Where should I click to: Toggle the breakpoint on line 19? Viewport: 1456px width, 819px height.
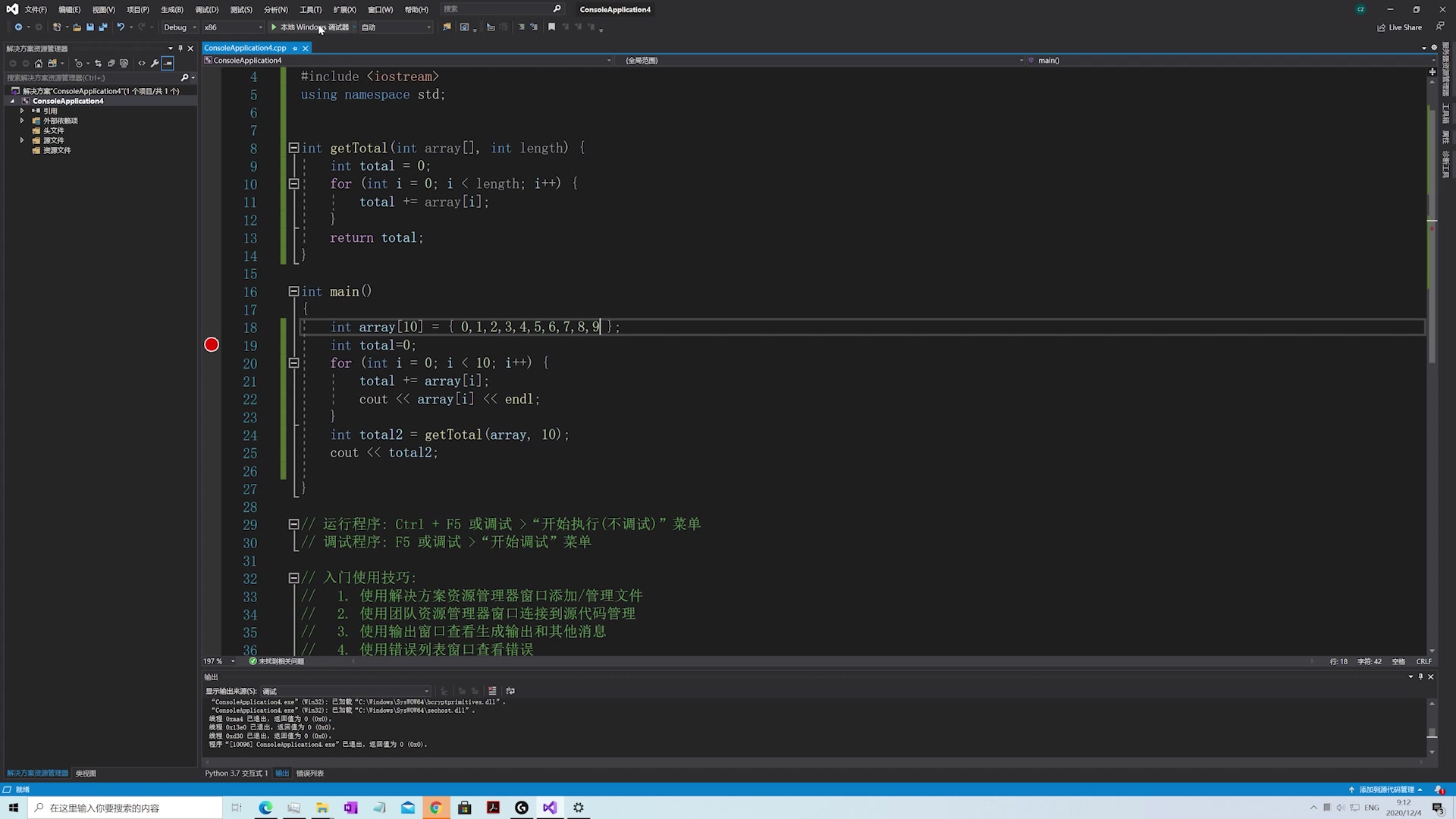[212, 345]
